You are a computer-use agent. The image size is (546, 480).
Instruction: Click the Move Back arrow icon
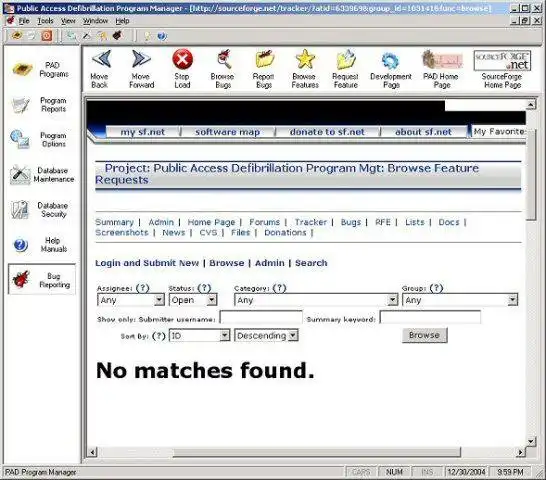101,59
